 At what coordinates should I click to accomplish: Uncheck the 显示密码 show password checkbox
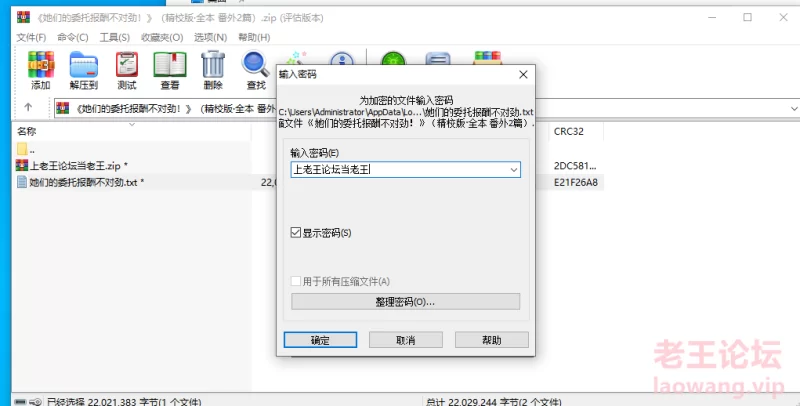coord(295,233)
